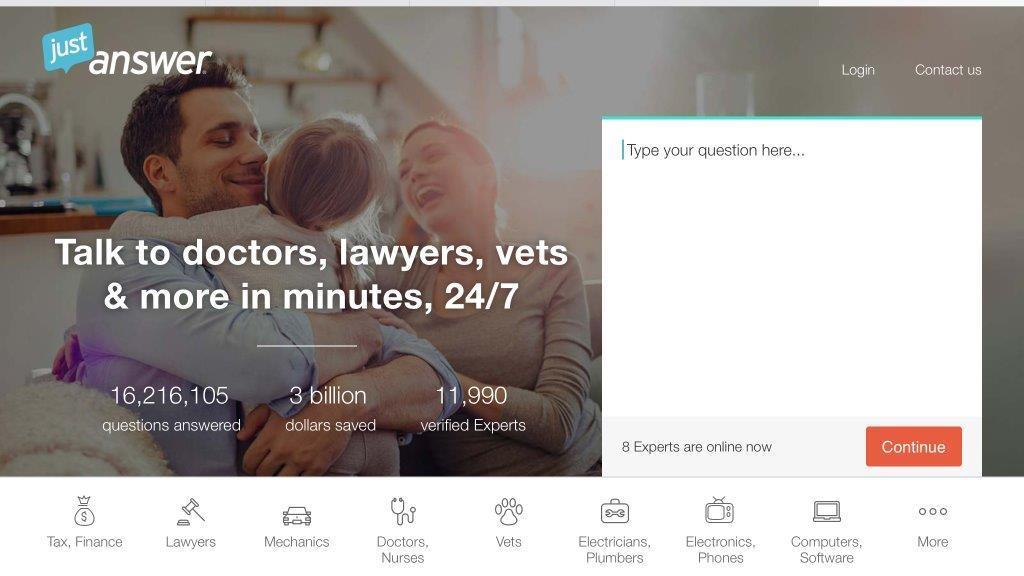The height and width of the screenshot is (576, 1024).
Task: Click the More category label
Action: point(933,542)
